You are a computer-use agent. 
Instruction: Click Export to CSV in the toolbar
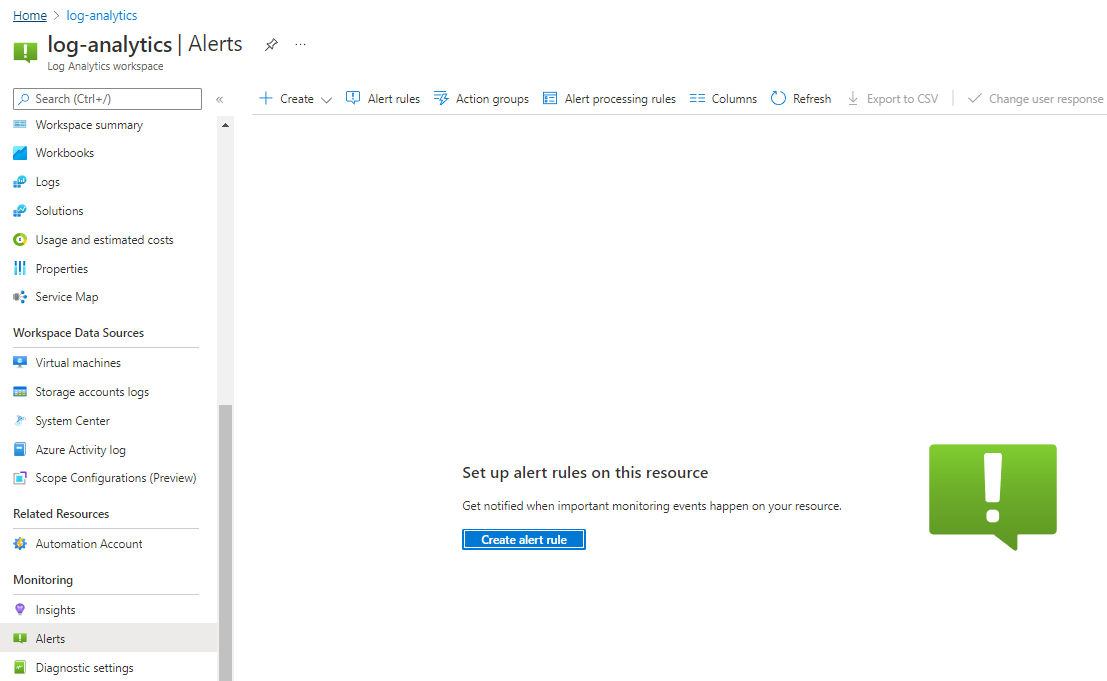(892, 99)
